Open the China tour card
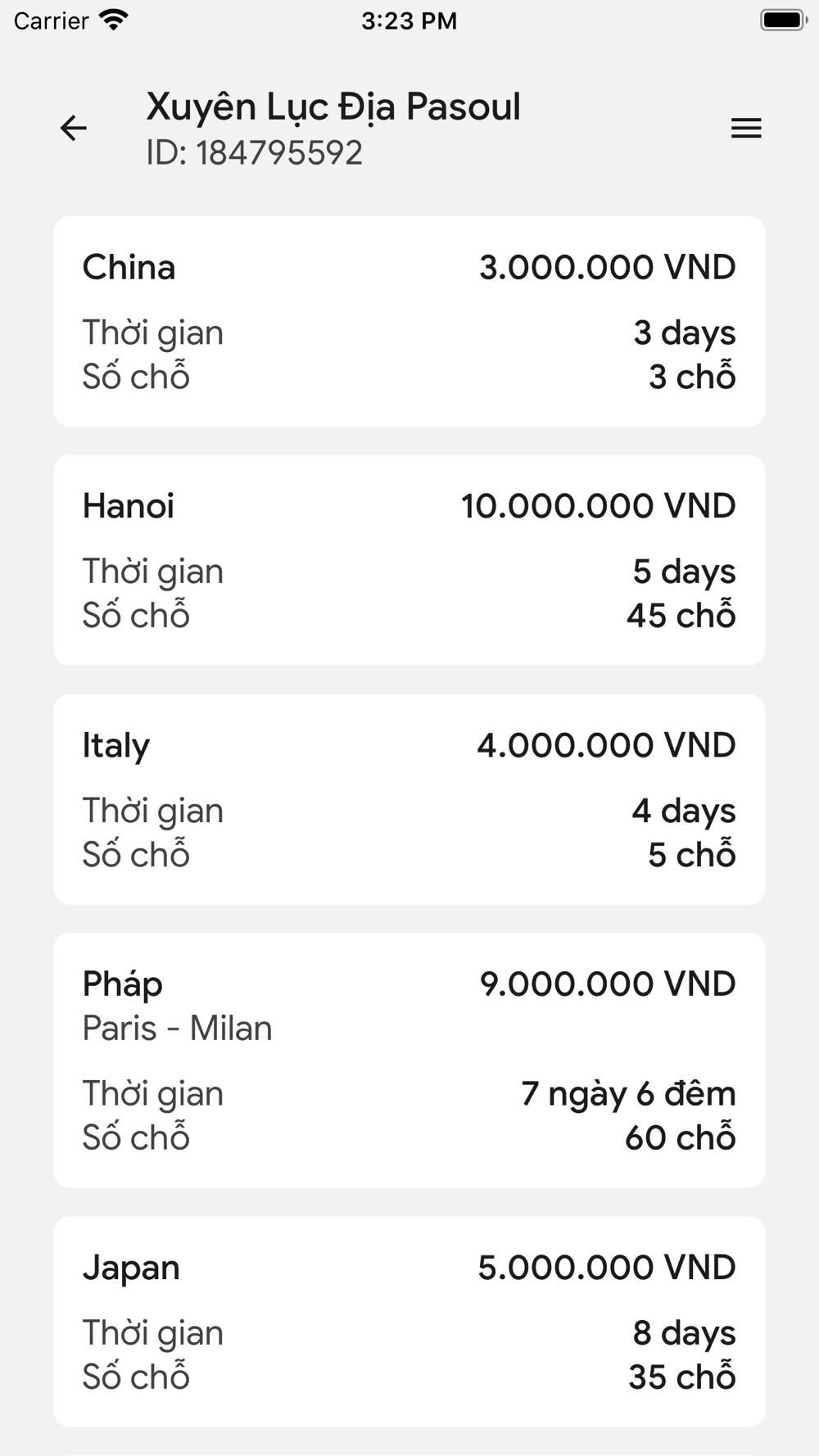 (x=409, y=321)
